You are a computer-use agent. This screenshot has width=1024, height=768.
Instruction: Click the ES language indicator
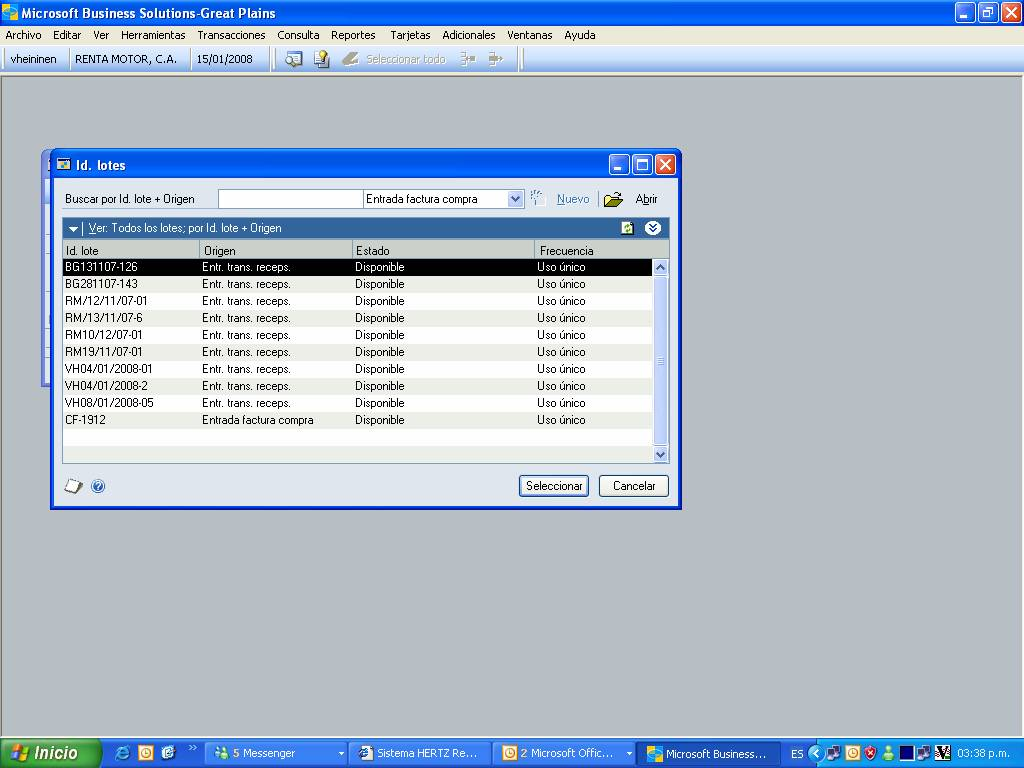click(x=797, y=754)
